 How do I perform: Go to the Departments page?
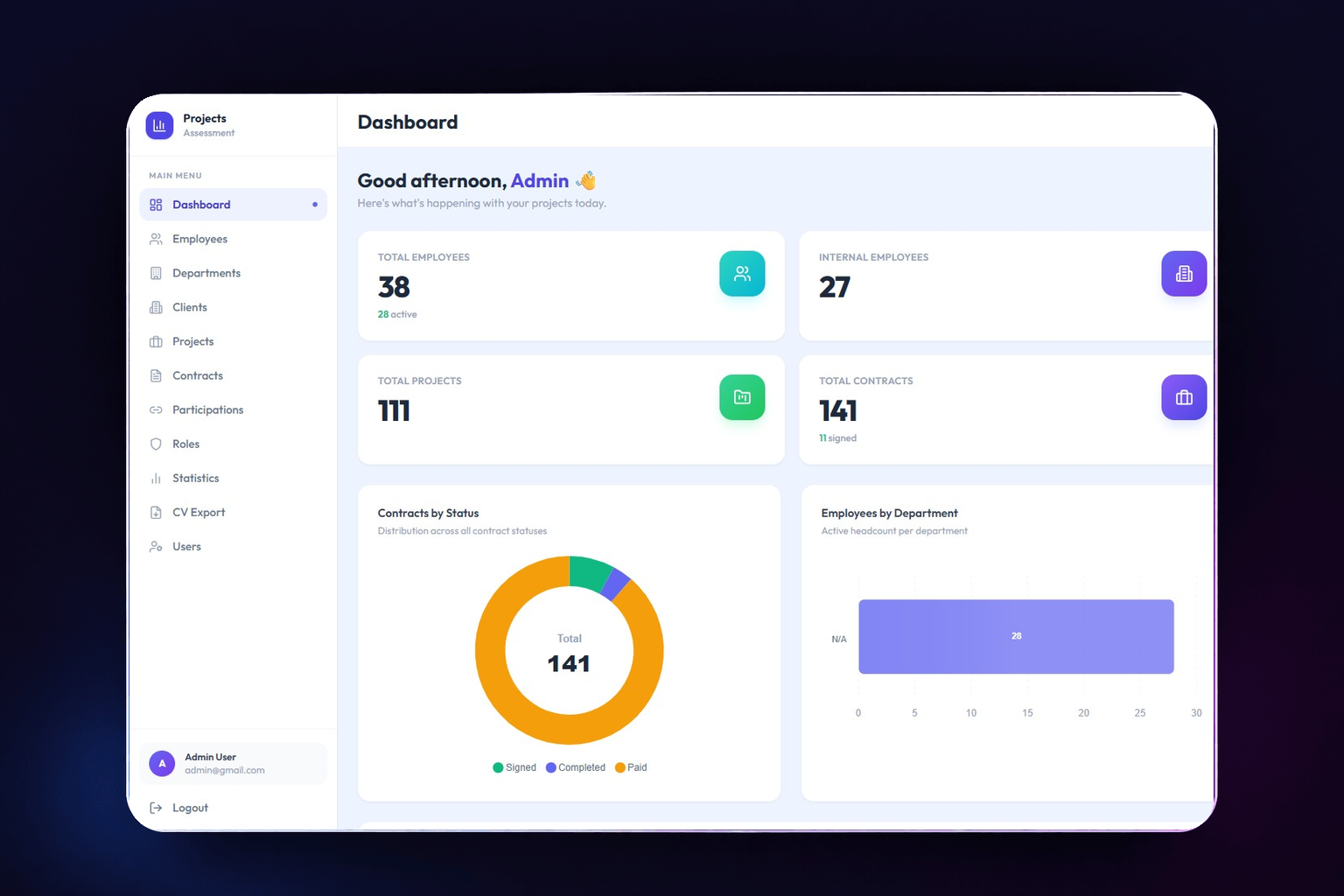(233, 273)
